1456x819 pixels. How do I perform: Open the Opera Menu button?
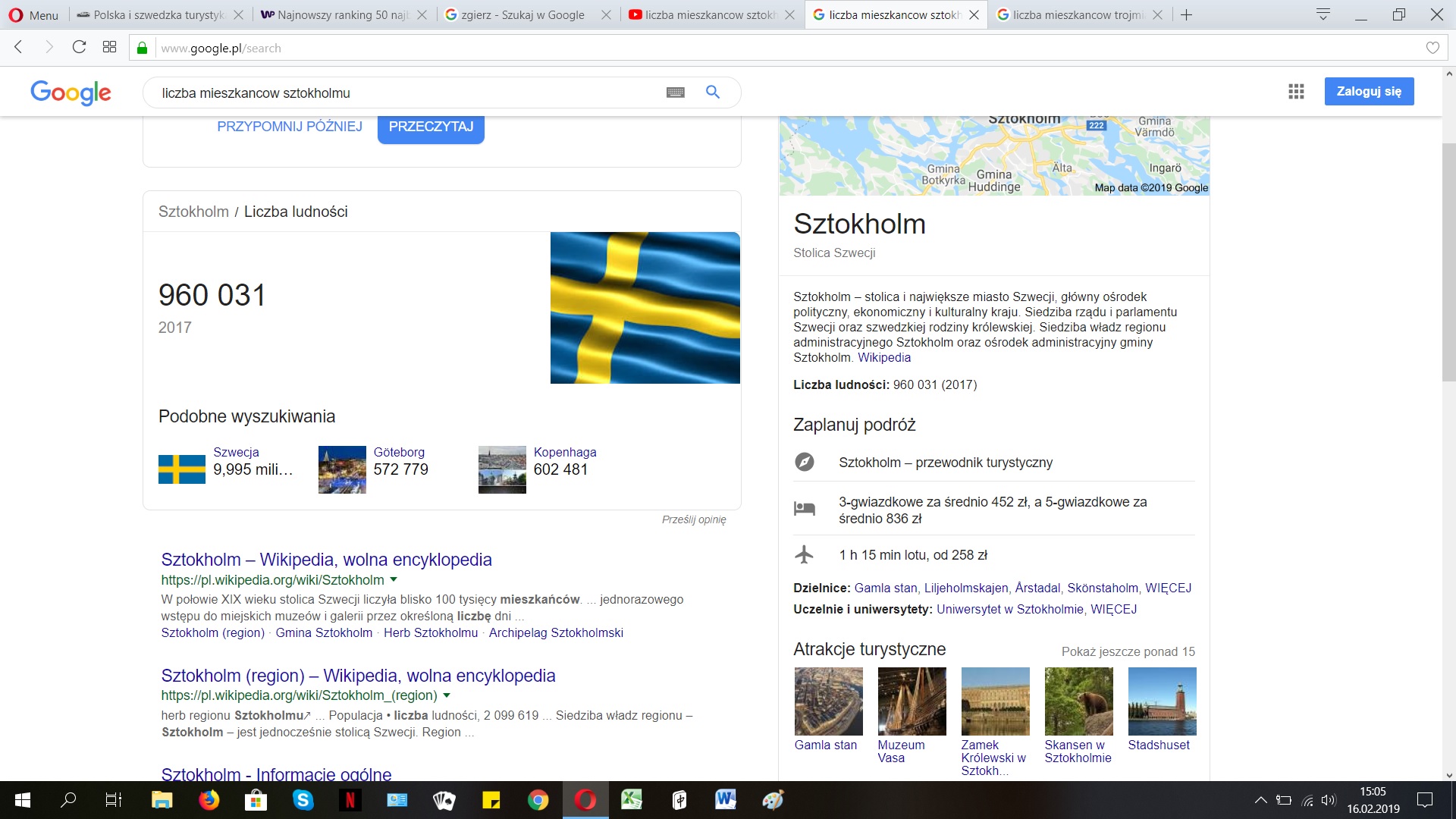[34, 14]
